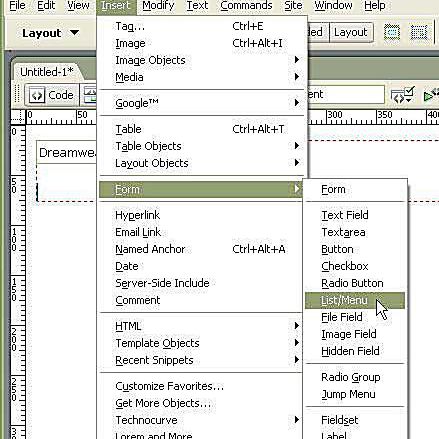This screenshot has height=439, width=439.
Task: Click the Split view icon beside Code
Action: 89,95
